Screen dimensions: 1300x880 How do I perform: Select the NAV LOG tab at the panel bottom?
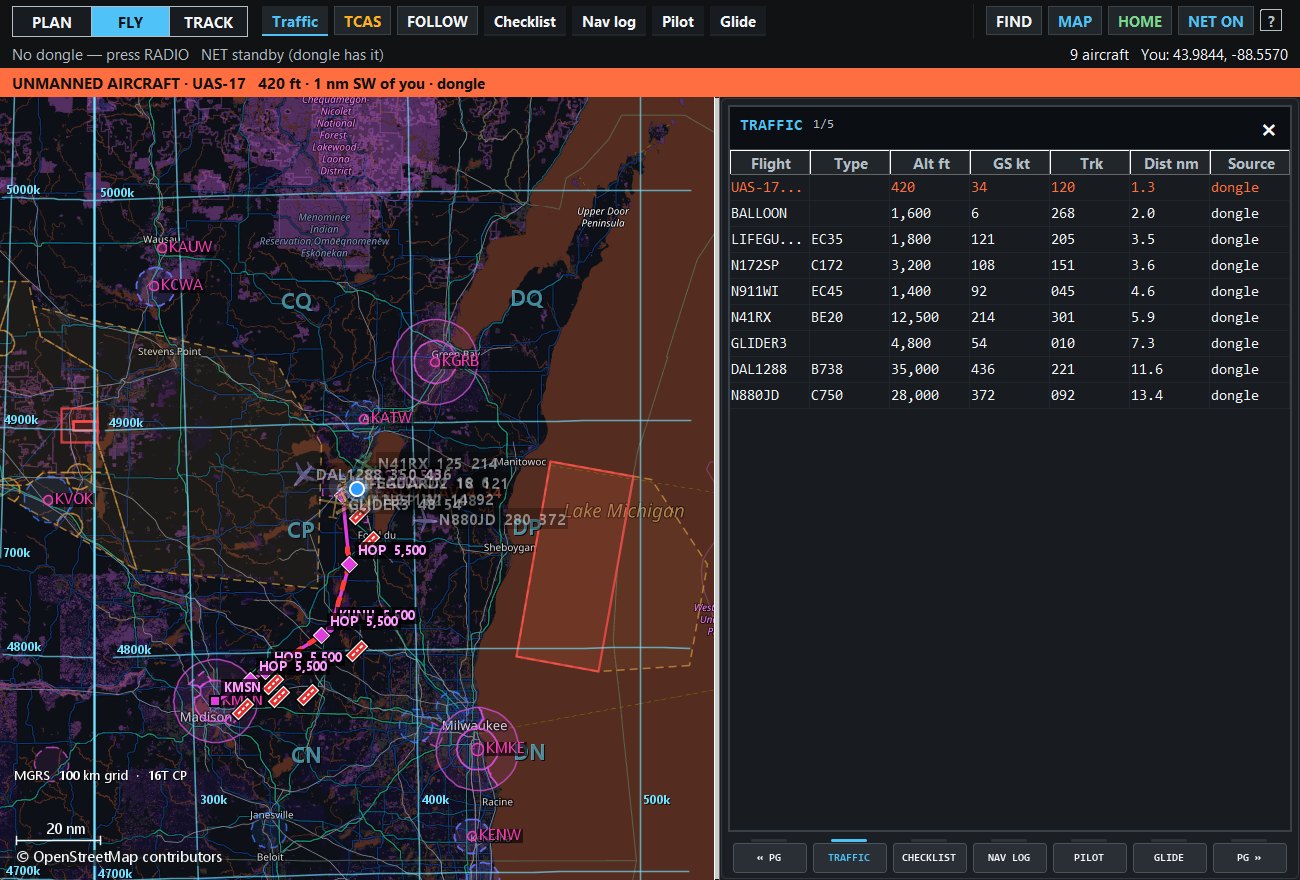pos(1008,858)
